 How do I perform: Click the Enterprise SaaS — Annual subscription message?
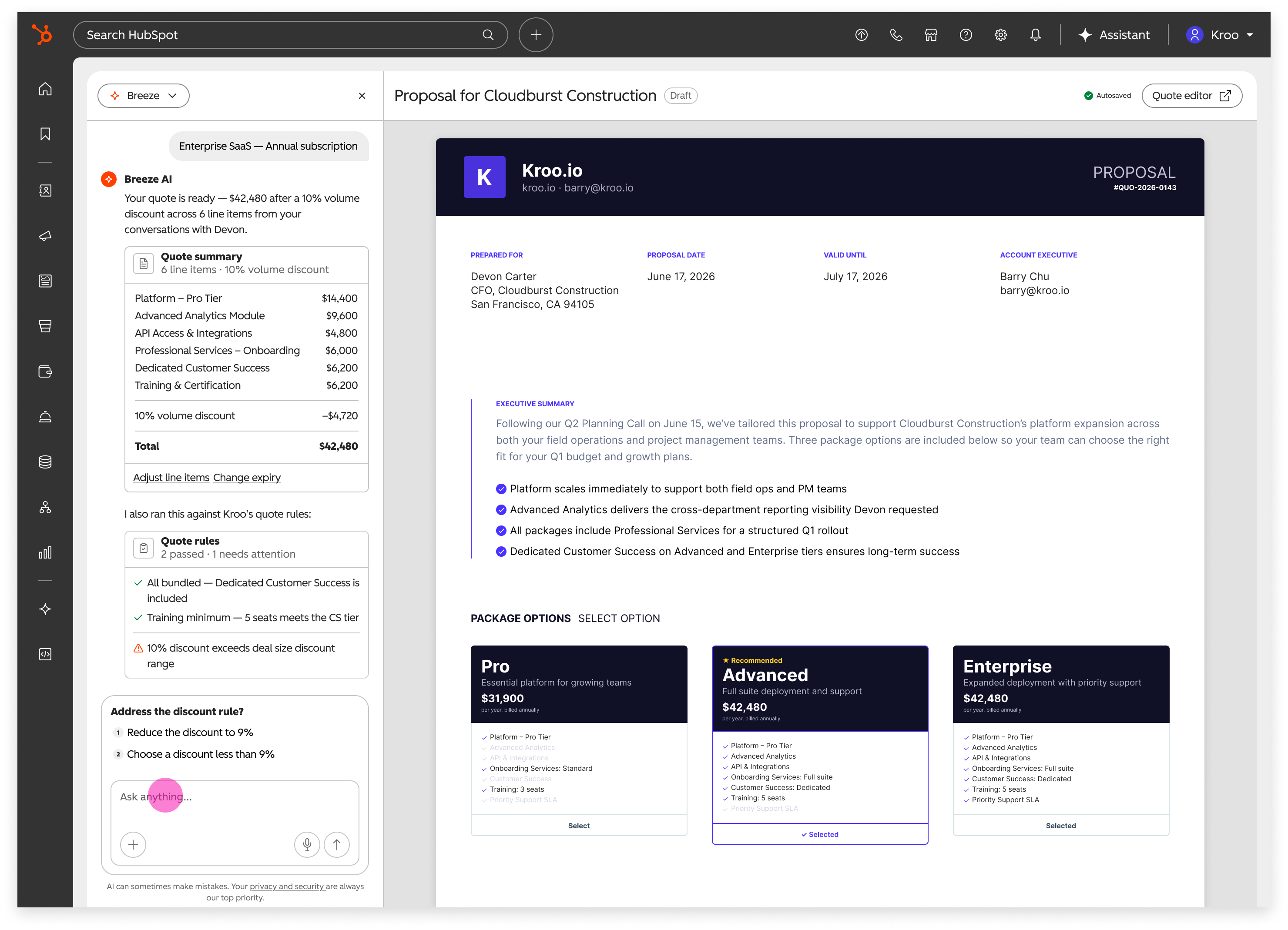pyautogui.click(x=268, y=146)
